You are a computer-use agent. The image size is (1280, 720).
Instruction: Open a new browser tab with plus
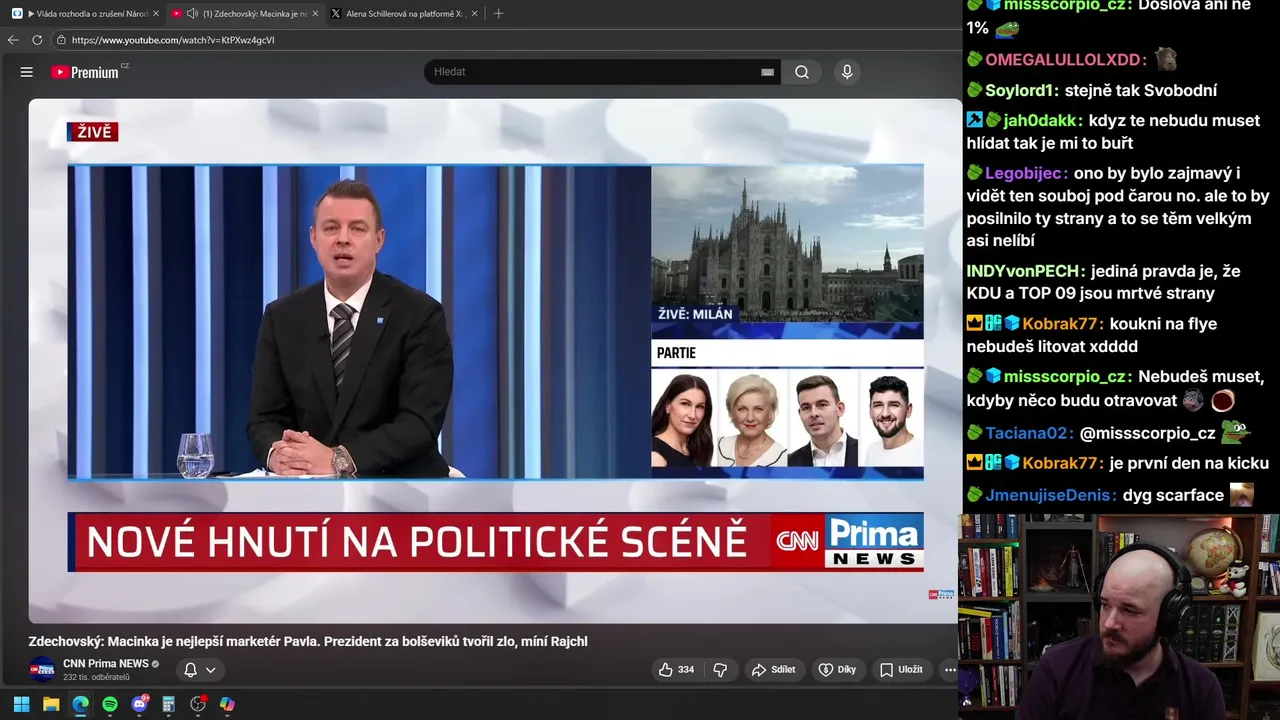(x=498, y=13)
